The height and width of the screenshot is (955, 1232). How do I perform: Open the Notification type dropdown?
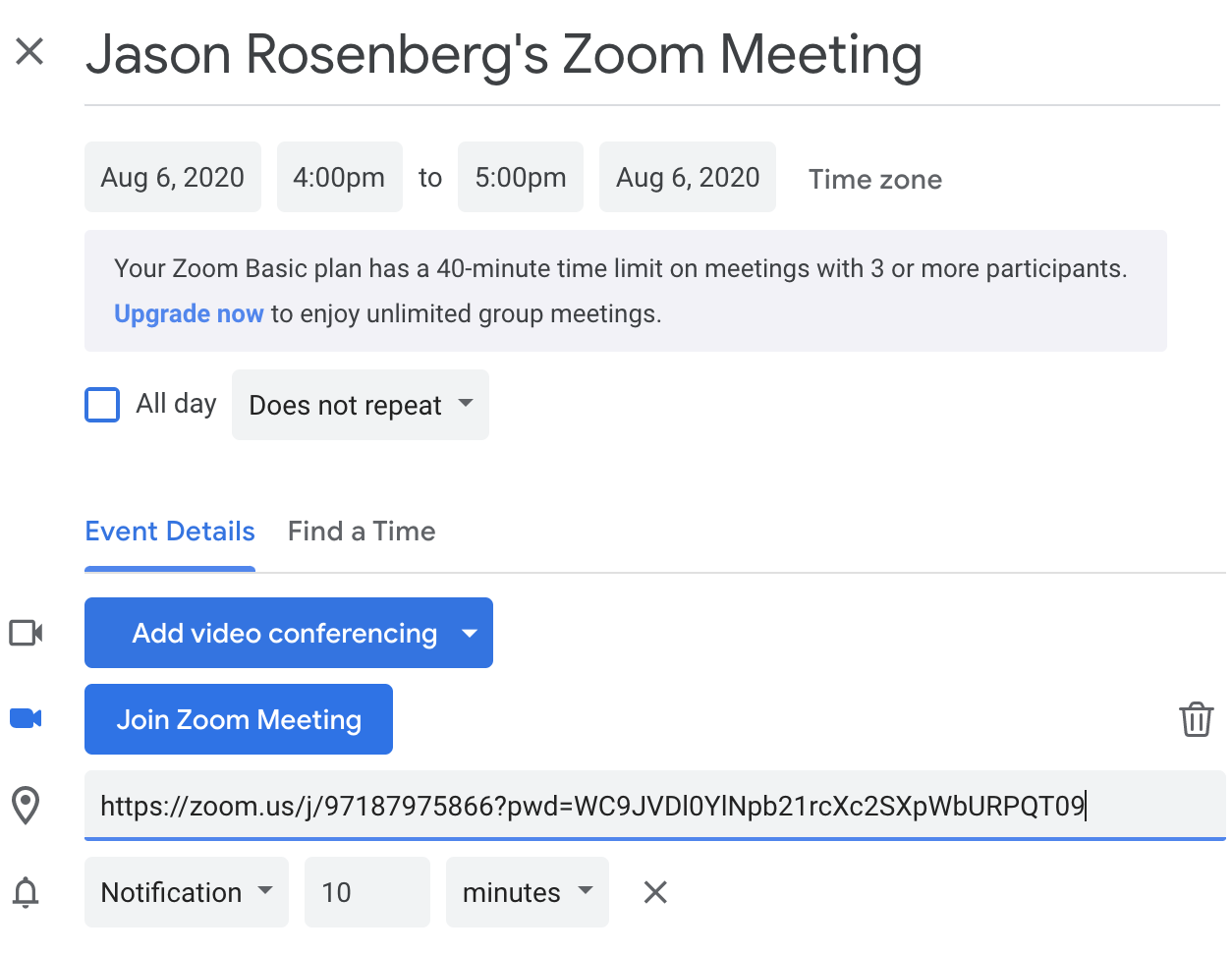pos(187,892)
